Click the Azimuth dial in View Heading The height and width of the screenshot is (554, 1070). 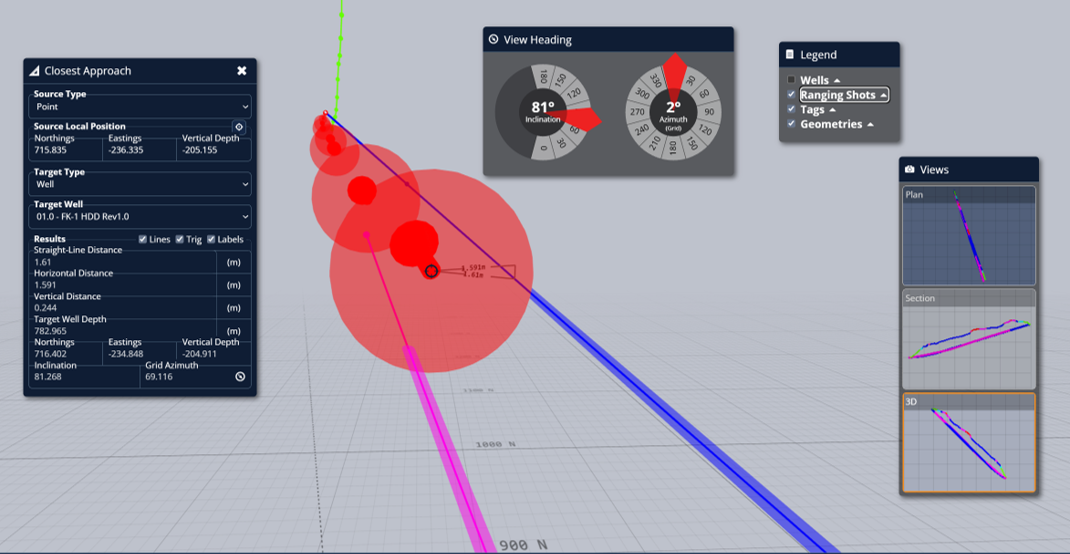(673, 111)
